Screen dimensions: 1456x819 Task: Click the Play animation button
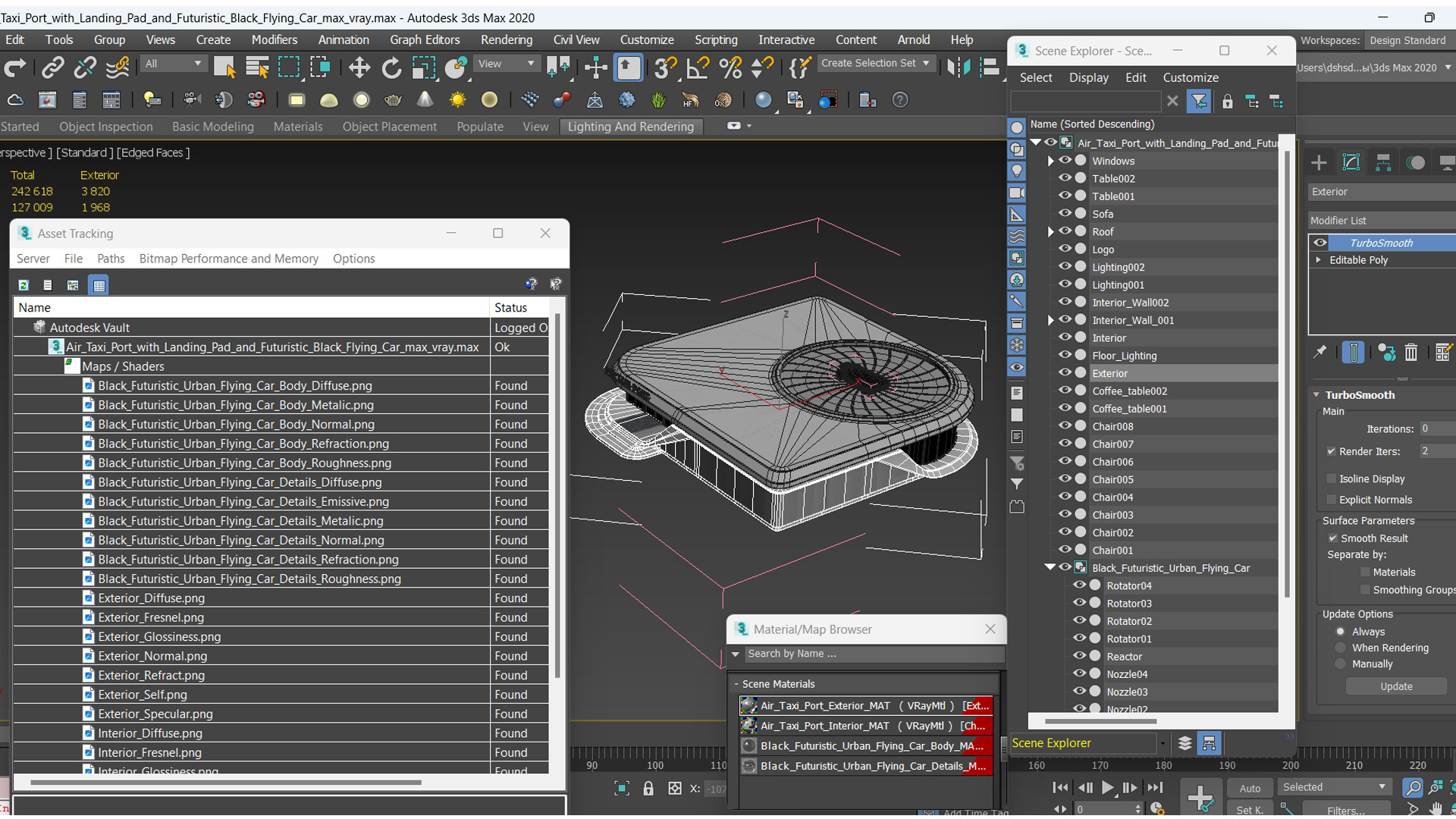click(1107, 788)
